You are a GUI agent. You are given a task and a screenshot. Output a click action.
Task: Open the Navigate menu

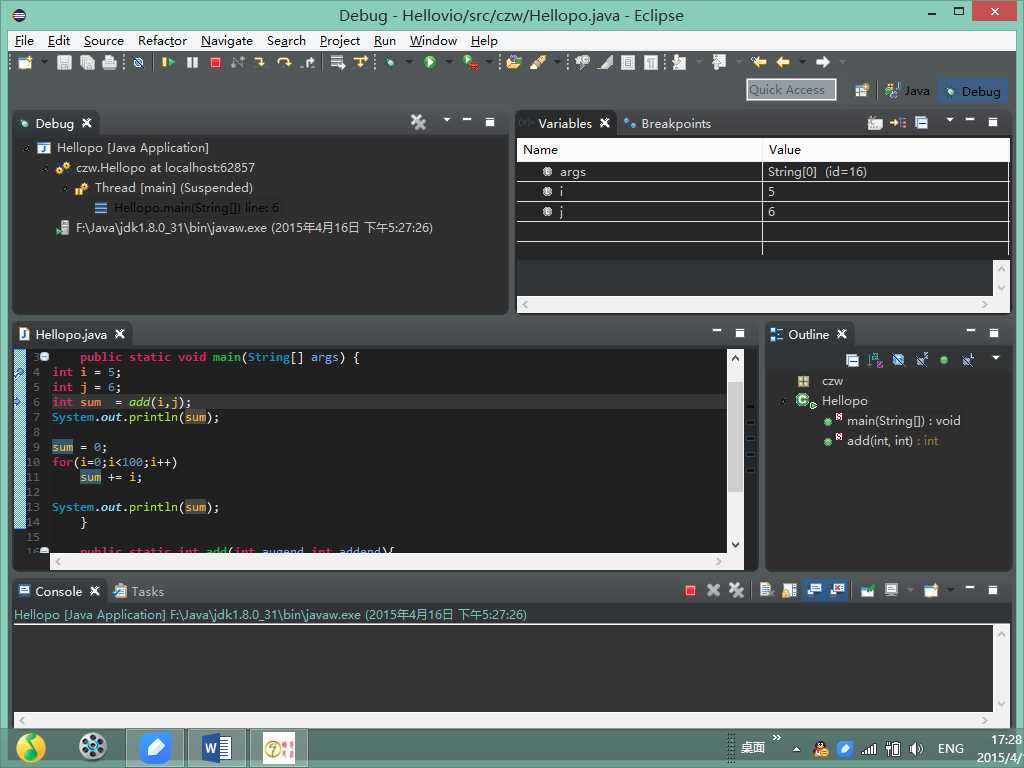(227, 41)
